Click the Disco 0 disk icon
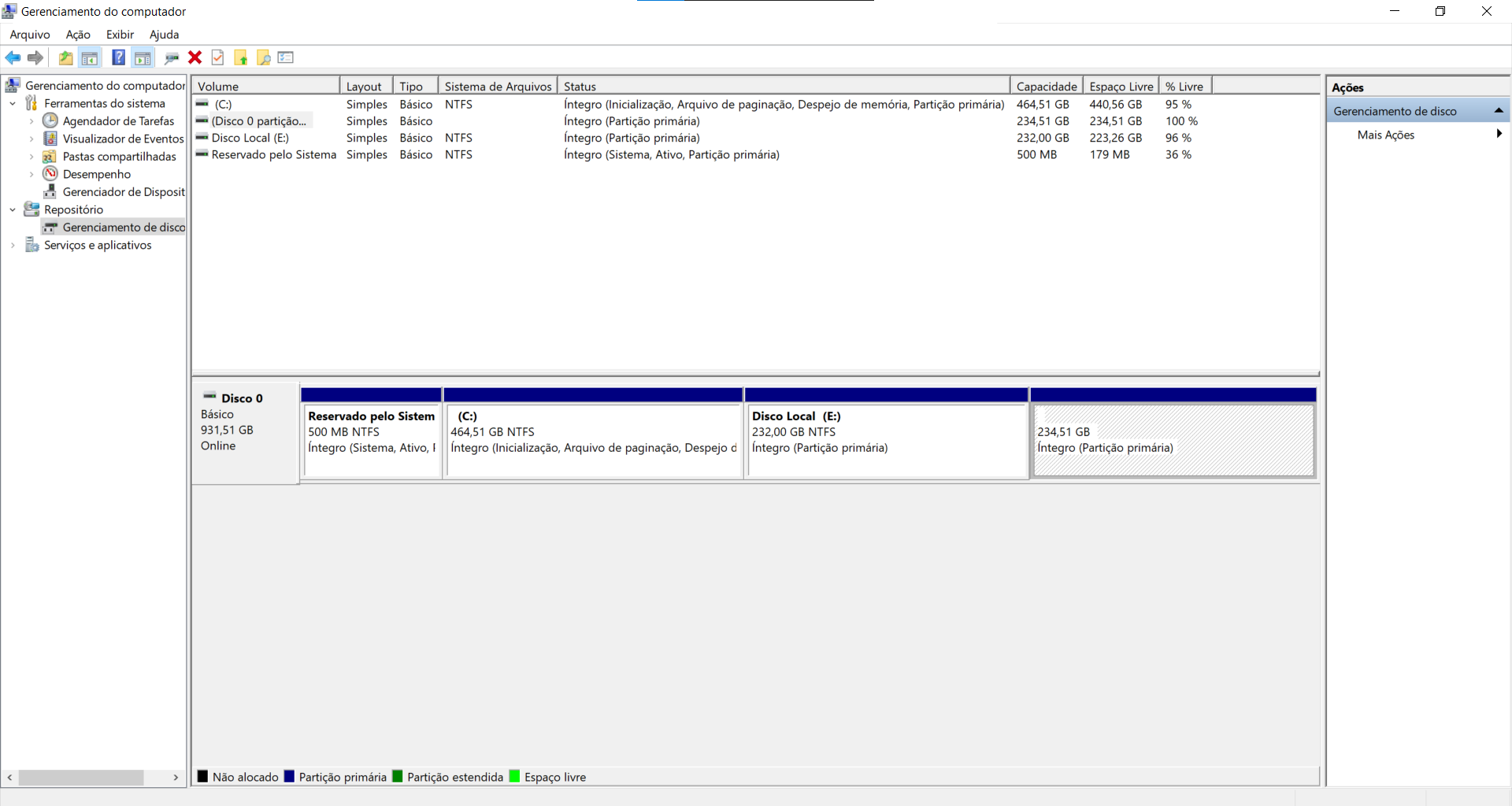The image size is (1512, 806). pyautogui.click(x=209, y=396)
